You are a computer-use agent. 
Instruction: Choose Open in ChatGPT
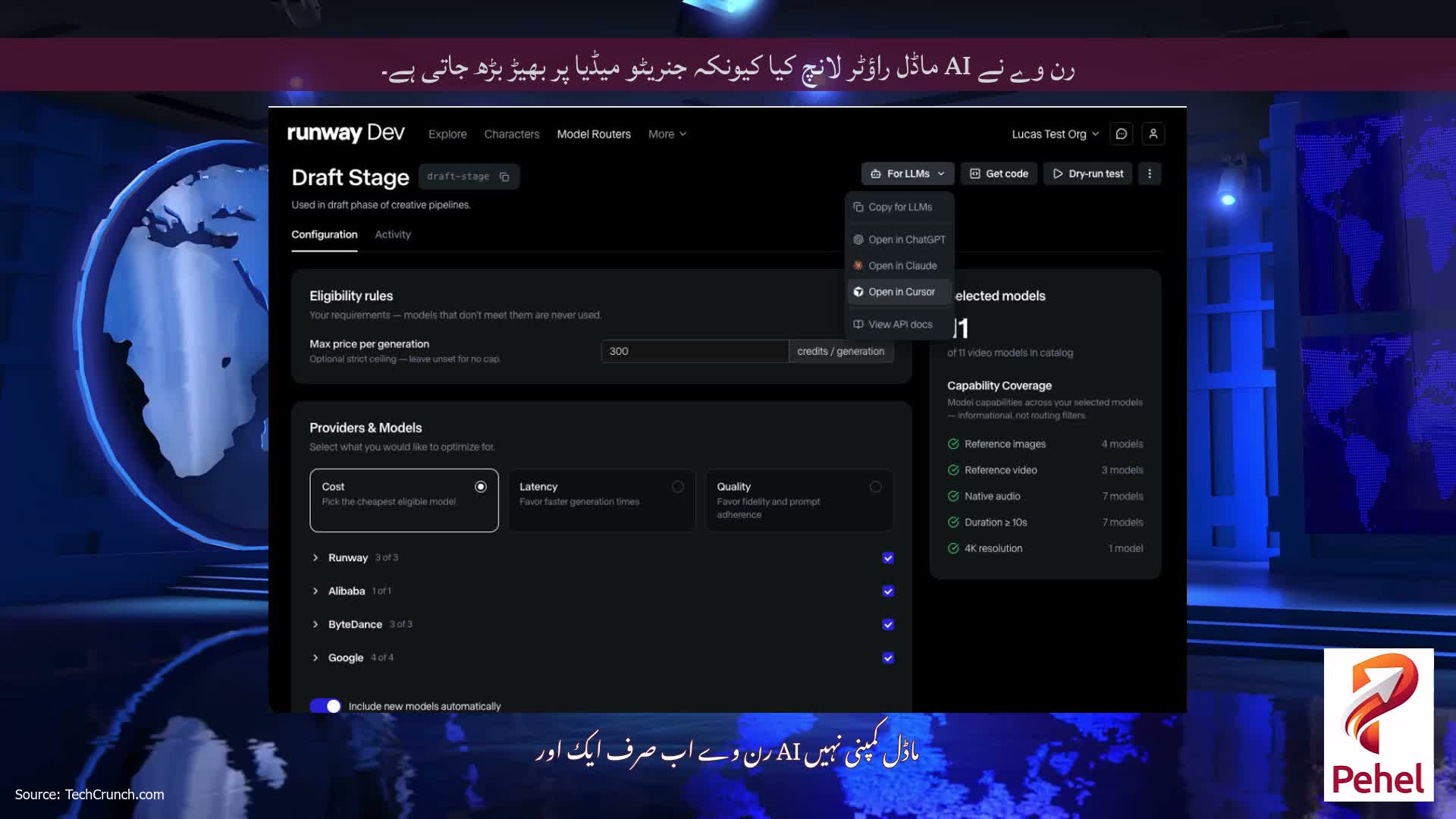pyautogui.click(x=899, y=240)
